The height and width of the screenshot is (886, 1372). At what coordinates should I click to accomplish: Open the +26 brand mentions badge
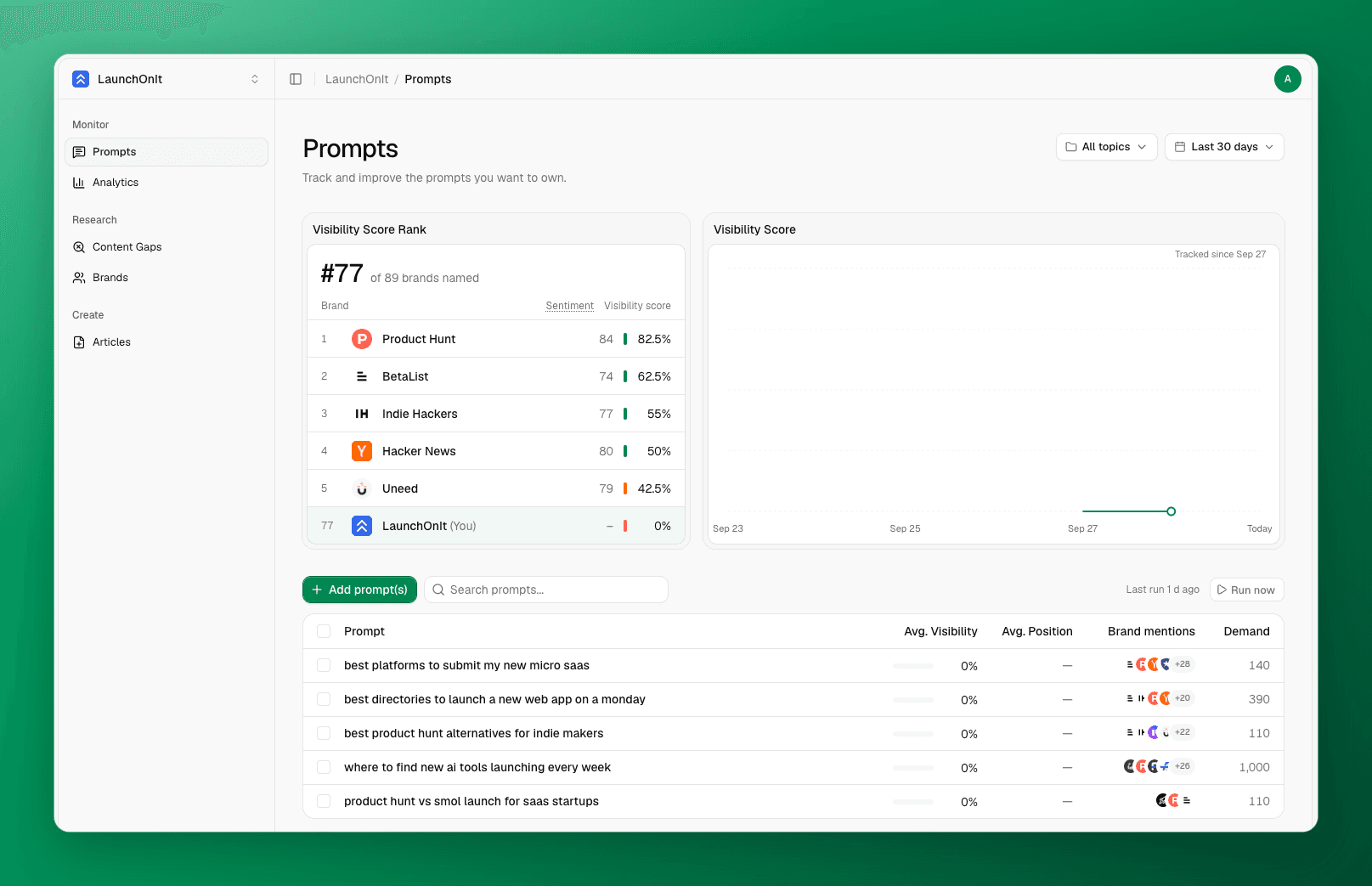(x=1183, y=766)
